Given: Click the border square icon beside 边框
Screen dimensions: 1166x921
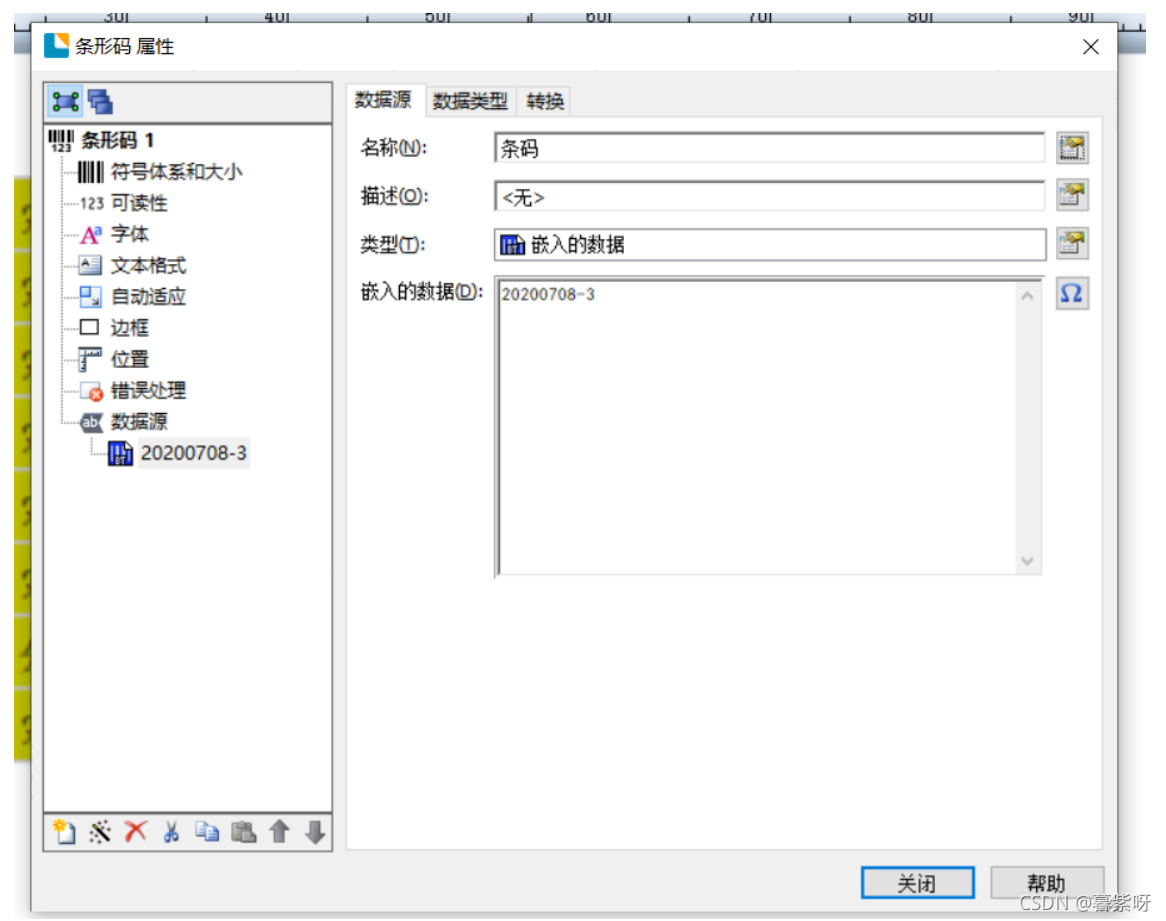Looking at the screenshot, I should pyautogui.click(x=89, y=327).
